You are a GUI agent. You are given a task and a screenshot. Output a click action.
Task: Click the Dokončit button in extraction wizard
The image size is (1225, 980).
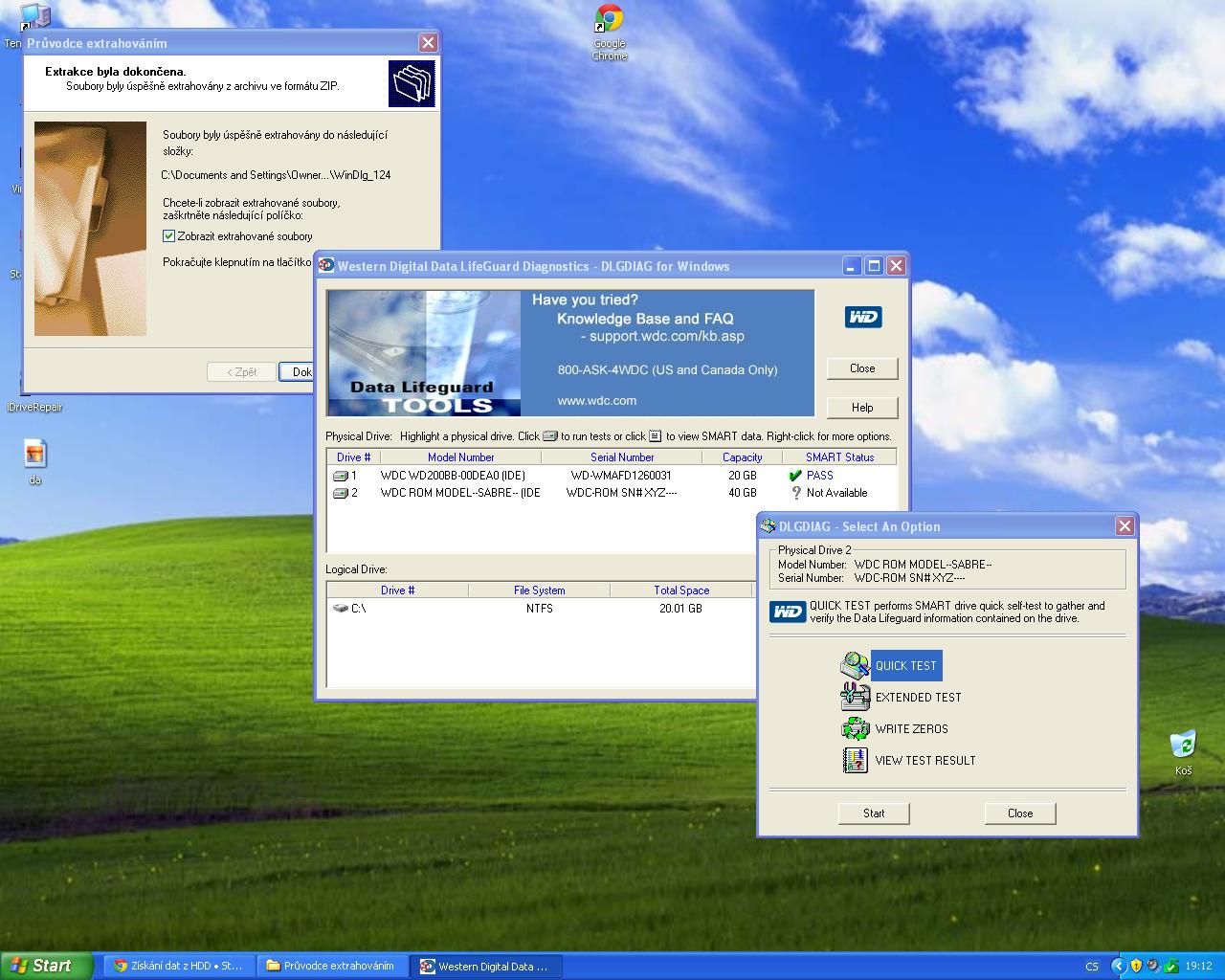click(298, 372)
